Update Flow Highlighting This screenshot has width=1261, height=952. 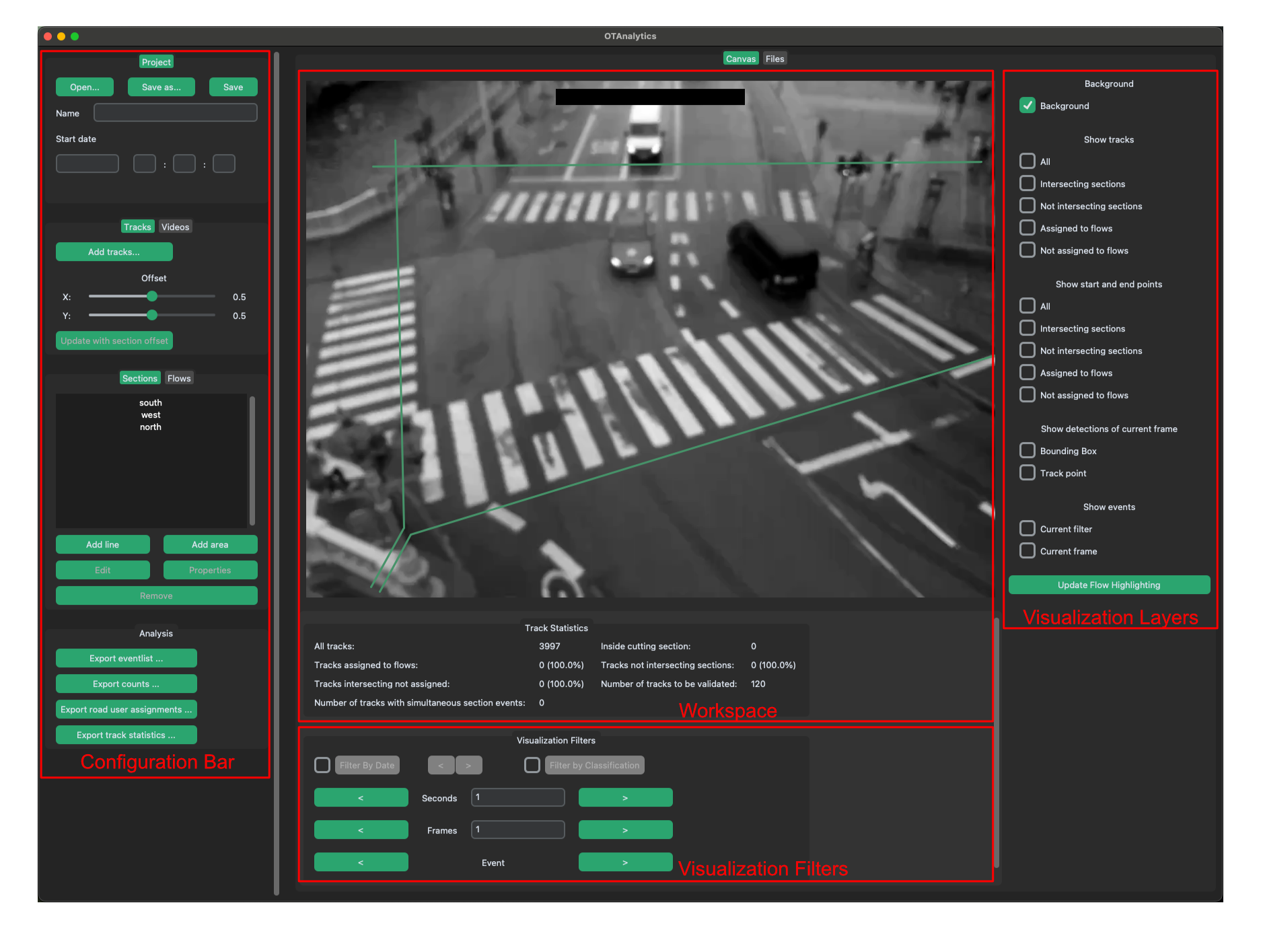(x=1108, y=584)
